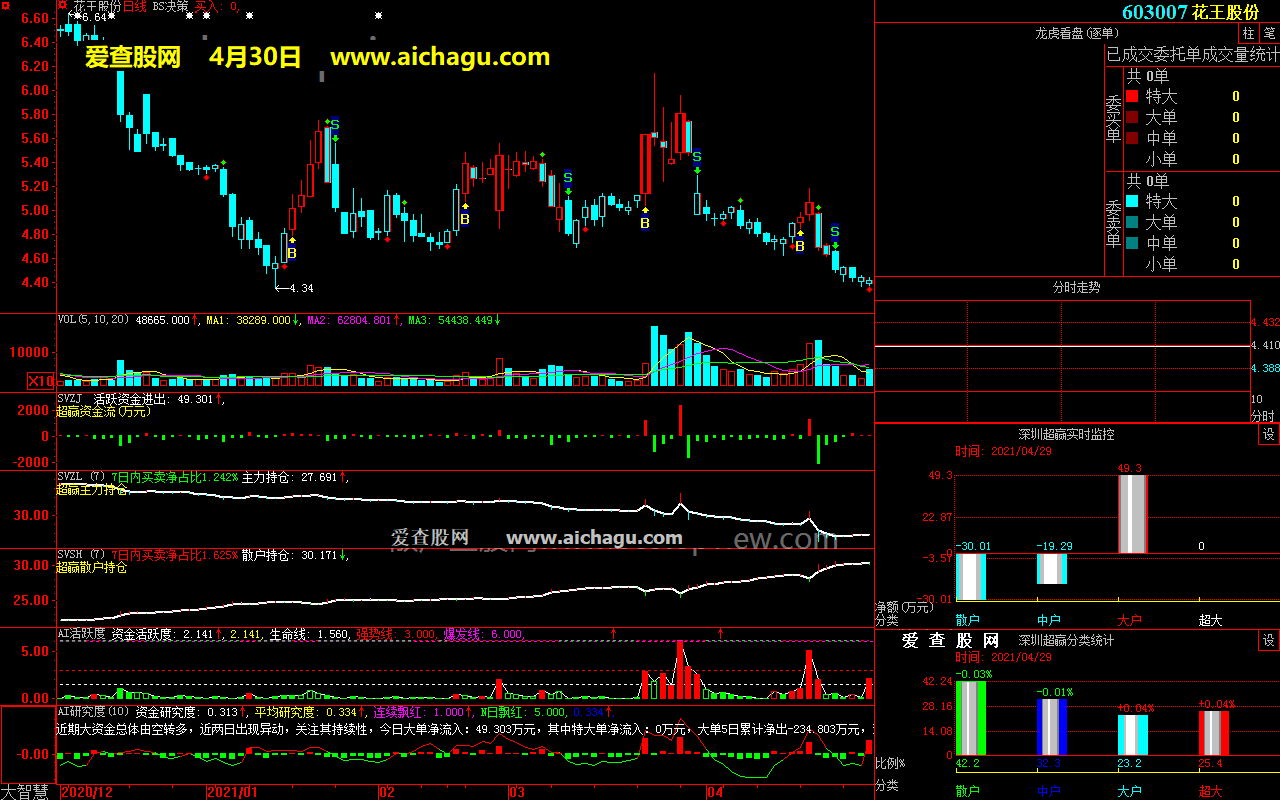
Task: Select the 04 month marker on time axis
Action: tap(714, 792)
